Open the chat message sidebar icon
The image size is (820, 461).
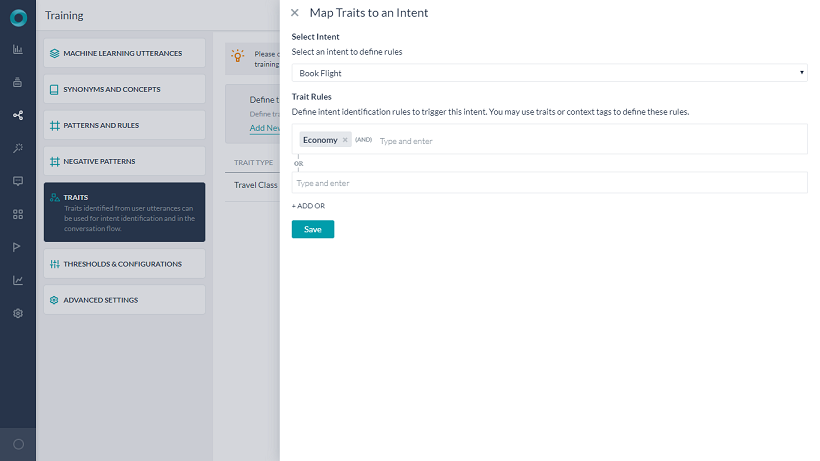18,181
